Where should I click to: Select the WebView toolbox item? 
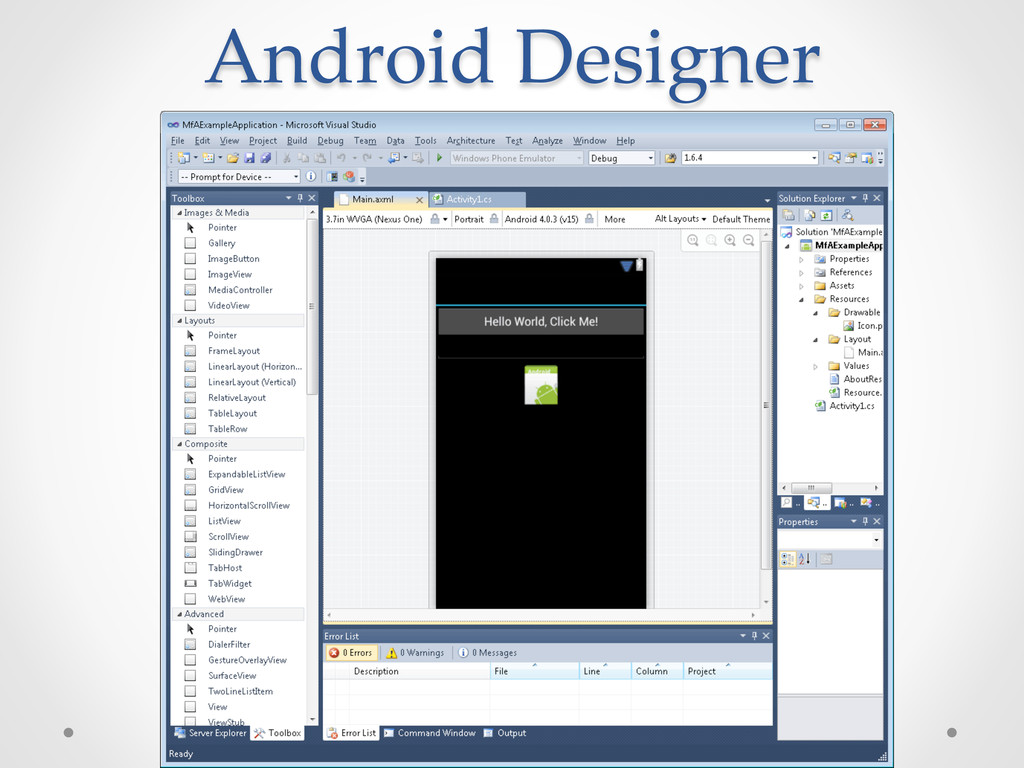(x=226, y=599)
